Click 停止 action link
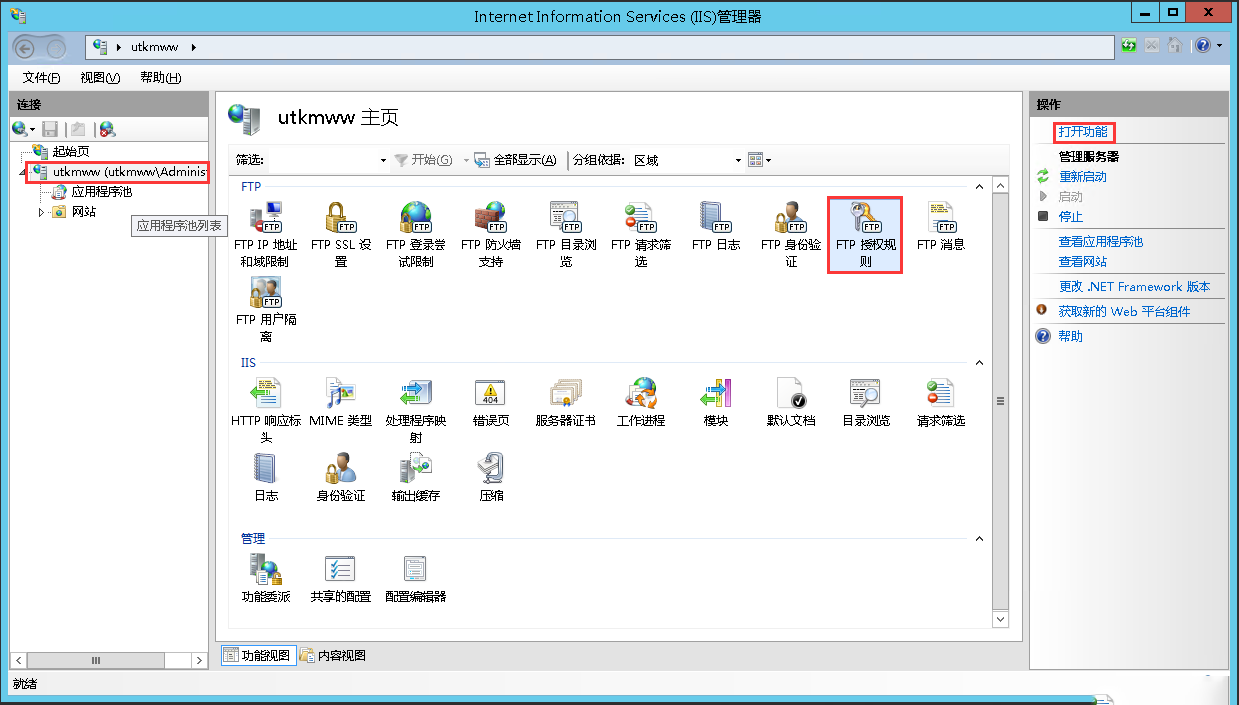 click(x=1071, y=217)
